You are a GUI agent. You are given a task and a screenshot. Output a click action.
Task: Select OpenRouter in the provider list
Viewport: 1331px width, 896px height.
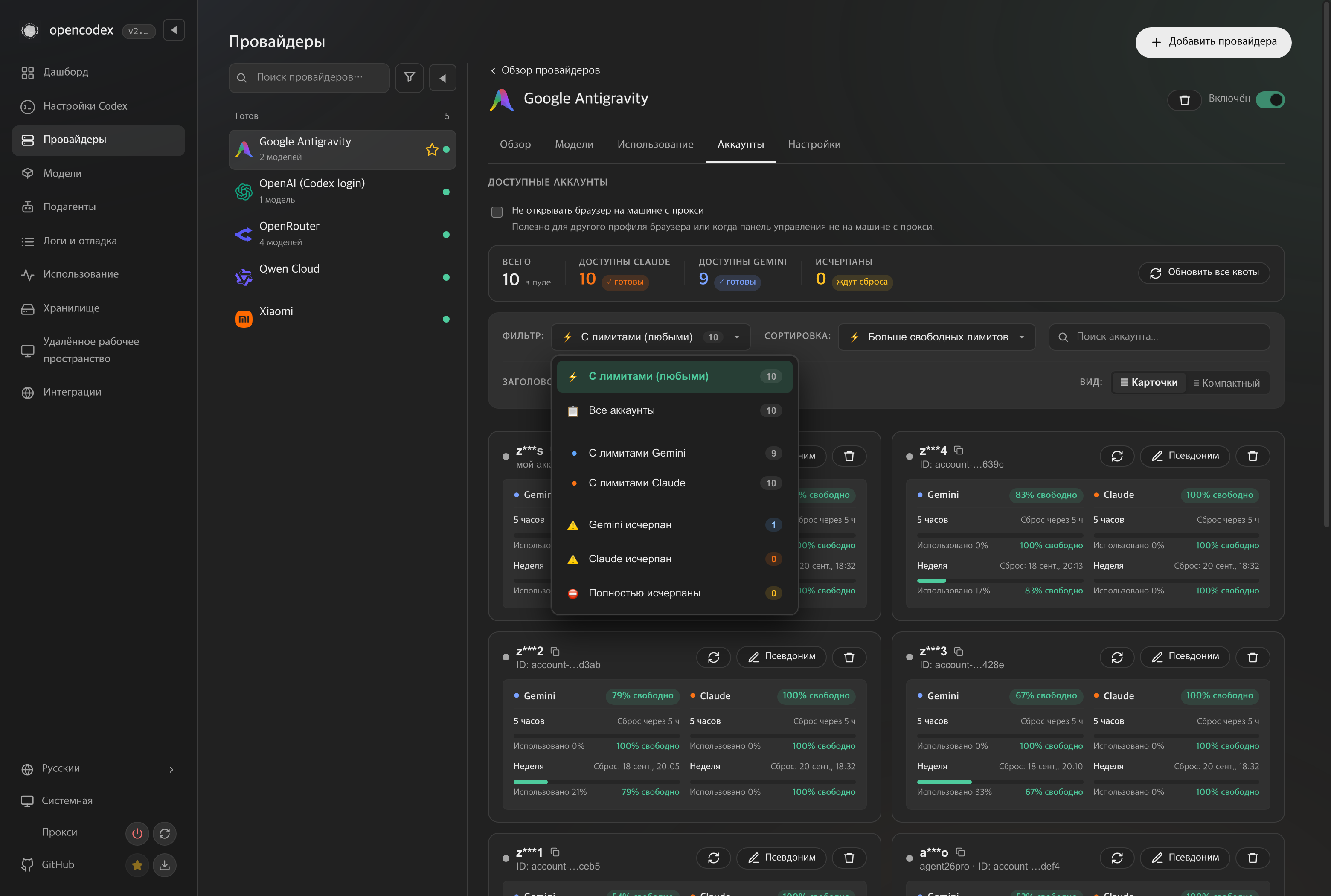342,234
